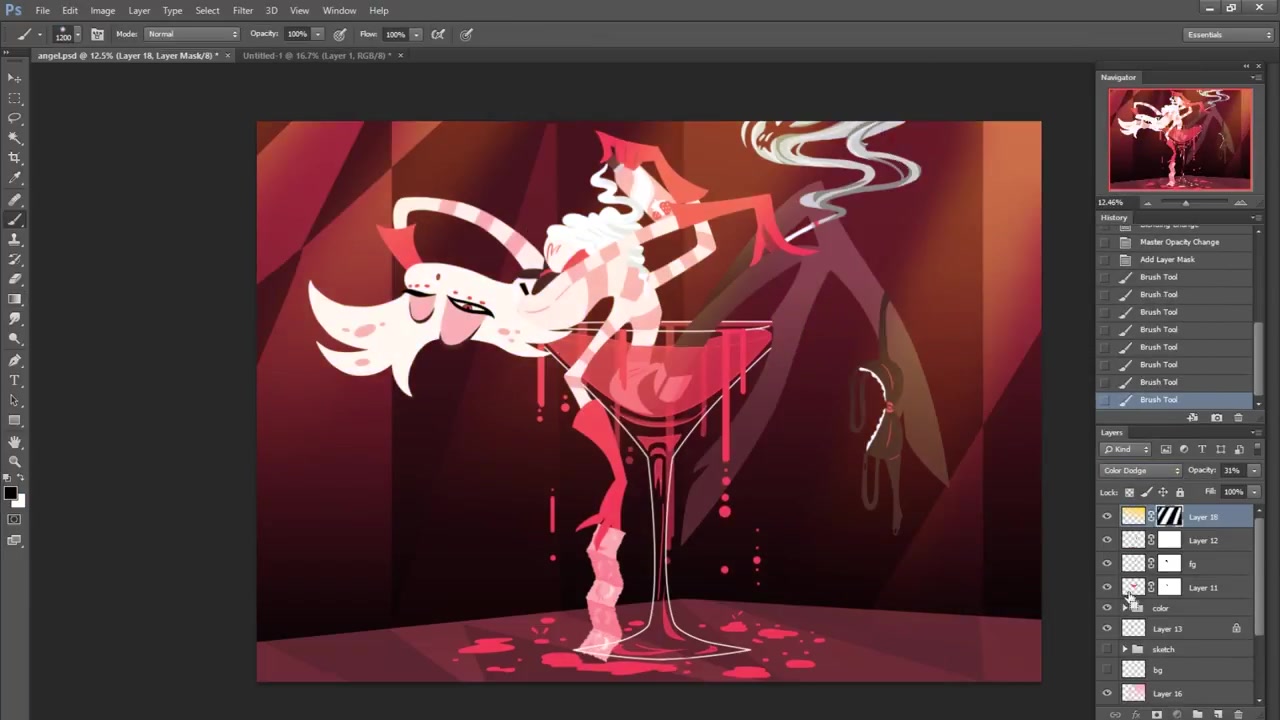Select the History Brush tool
Screen dimensions: 1280x720
(14, 260)
